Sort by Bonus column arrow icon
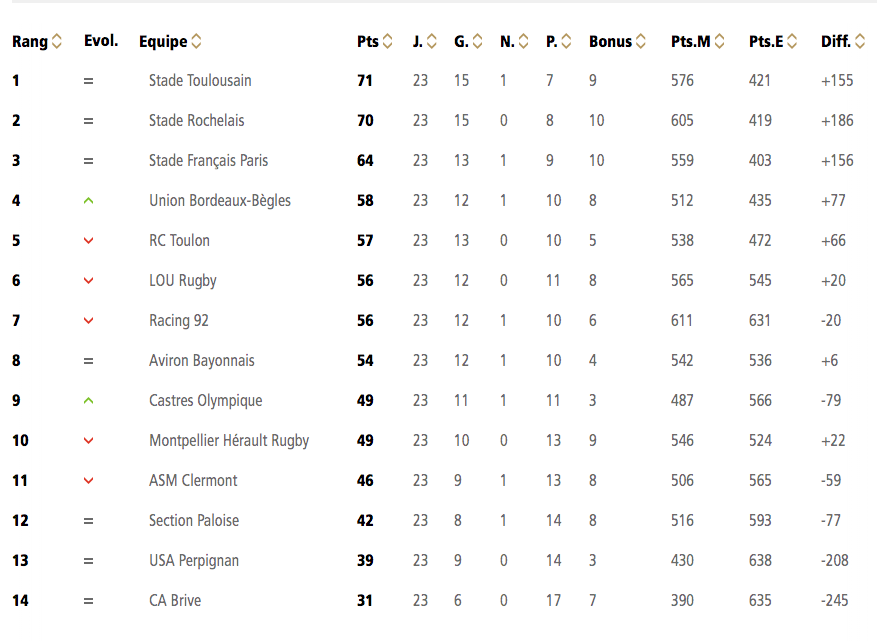 point(641,41)
